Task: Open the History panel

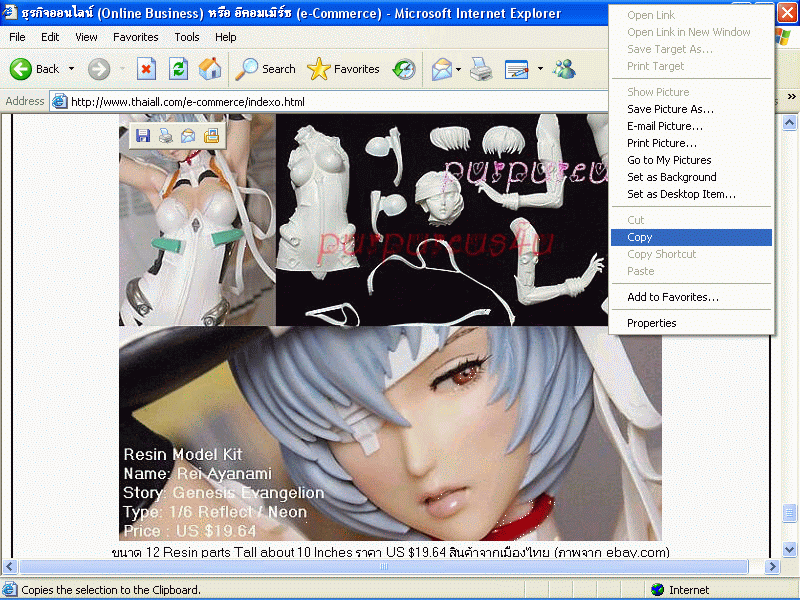Action: 404,69
